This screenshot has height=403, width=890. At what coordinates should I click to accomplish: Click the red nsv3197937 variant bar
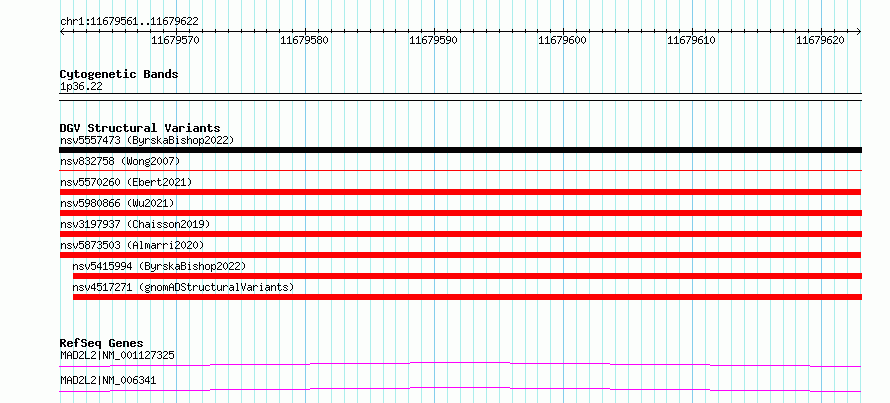pyautogui.click(x=460, y=234)
